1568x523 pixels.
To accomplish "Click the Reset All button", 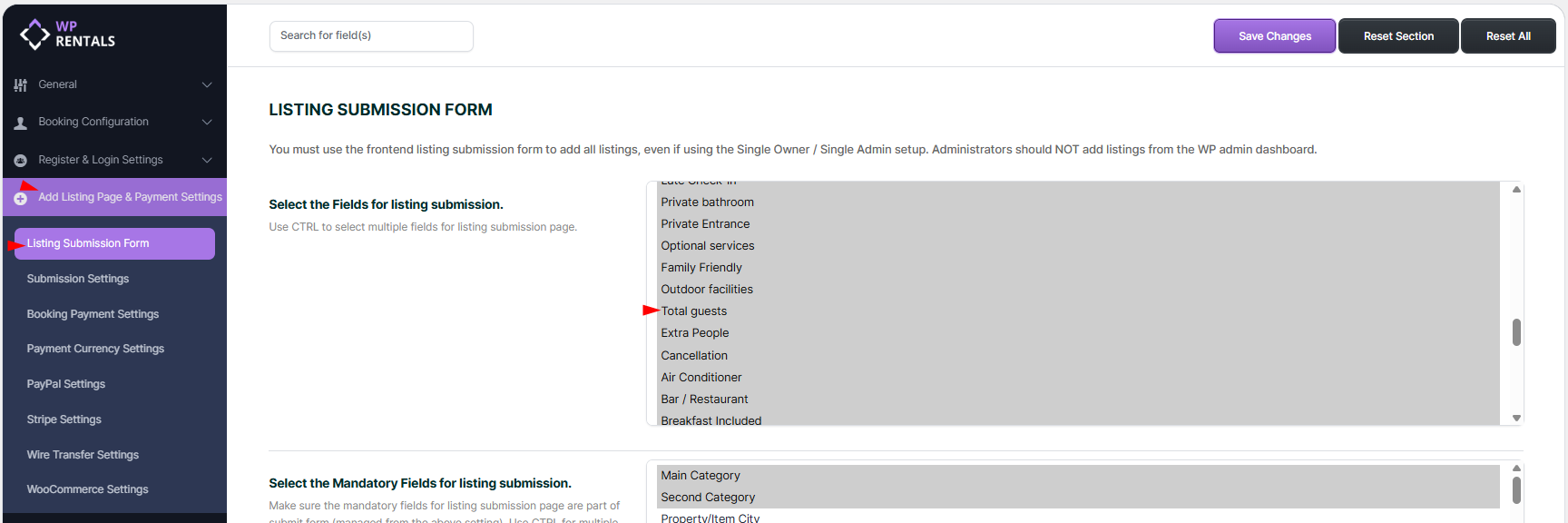I will point(1508,36).
